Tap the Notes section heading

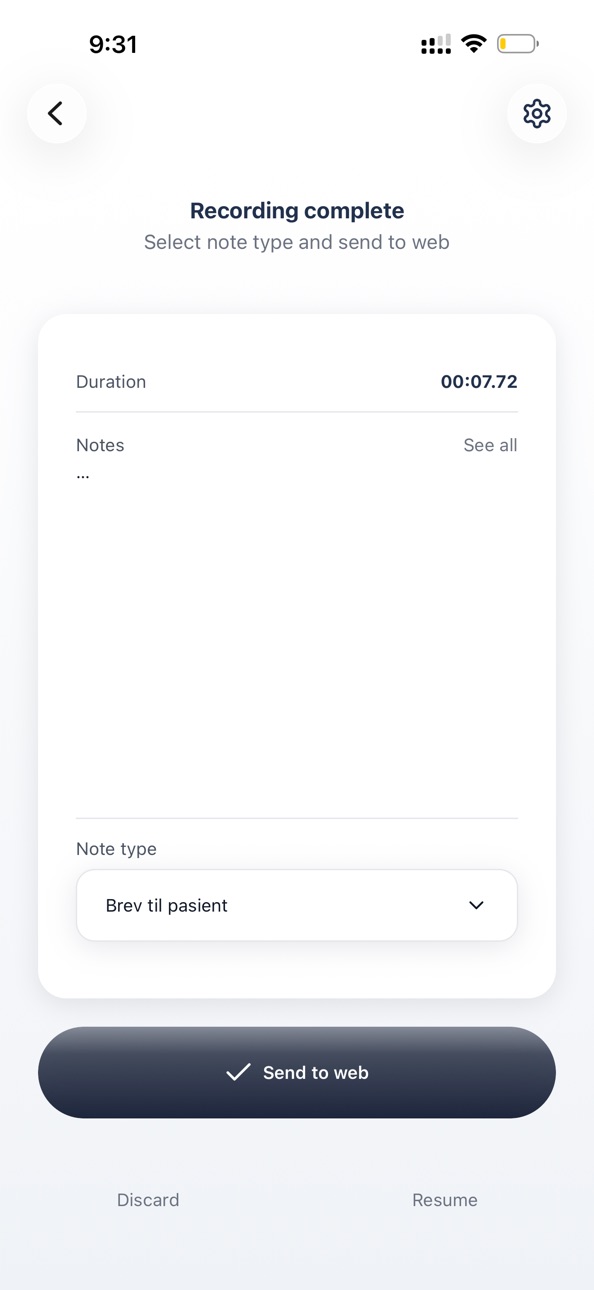click(100, 445)
